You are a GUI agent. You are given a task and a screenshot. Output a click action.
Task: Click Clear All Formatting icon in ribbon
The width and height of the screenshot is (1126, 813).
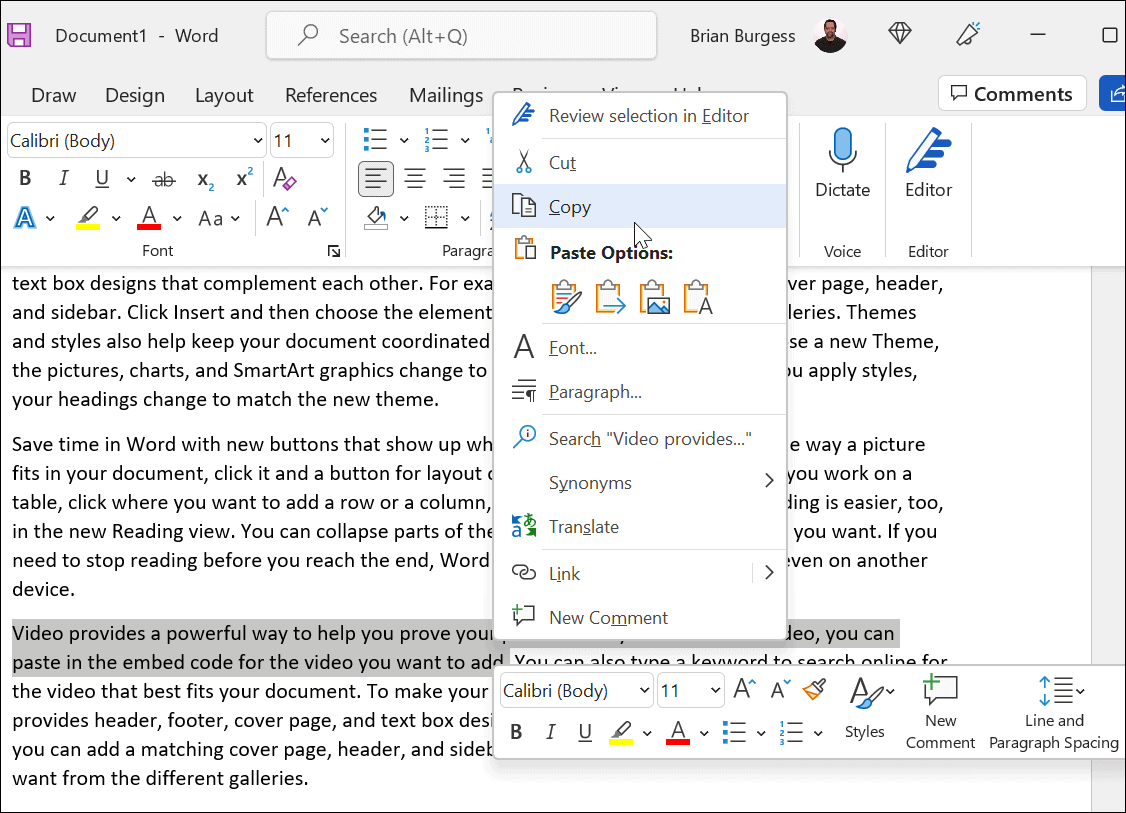285,180
